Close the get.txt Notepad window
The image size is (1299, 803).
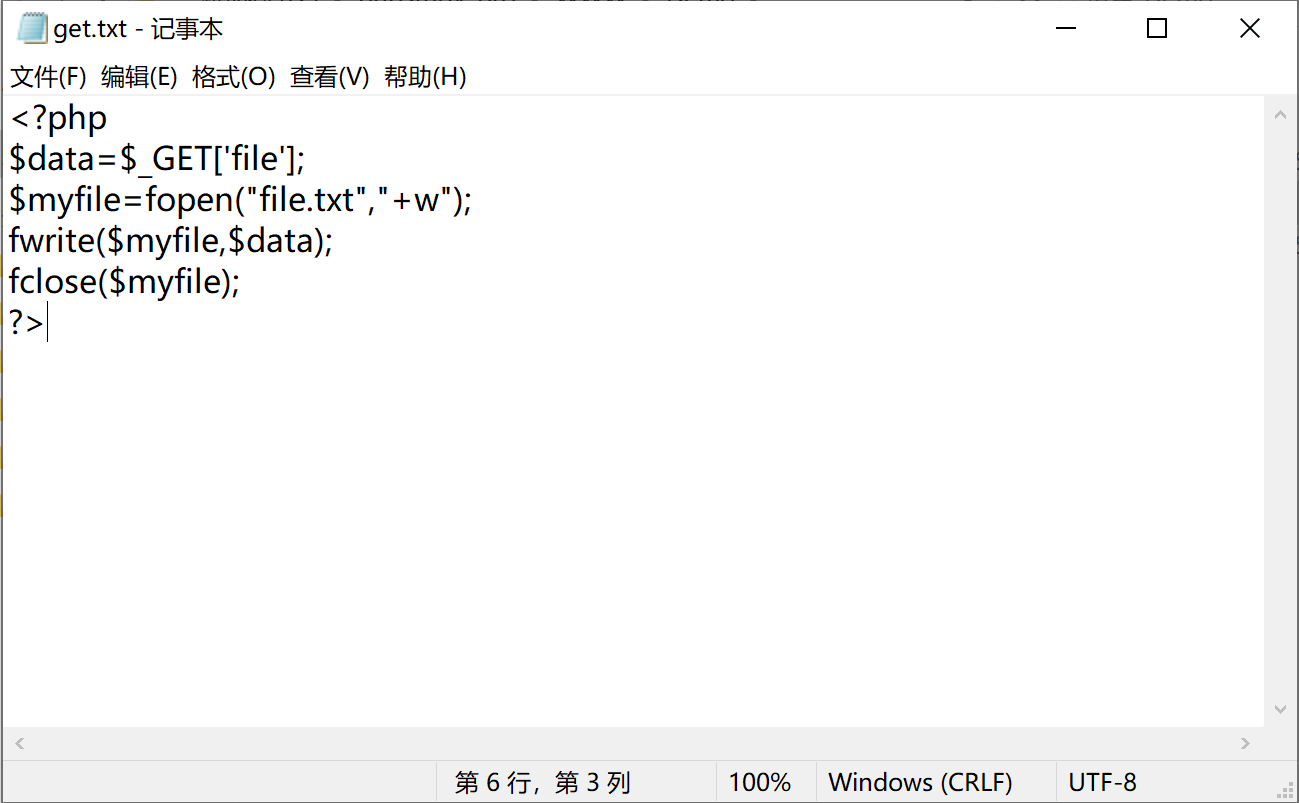(1249, 29)
